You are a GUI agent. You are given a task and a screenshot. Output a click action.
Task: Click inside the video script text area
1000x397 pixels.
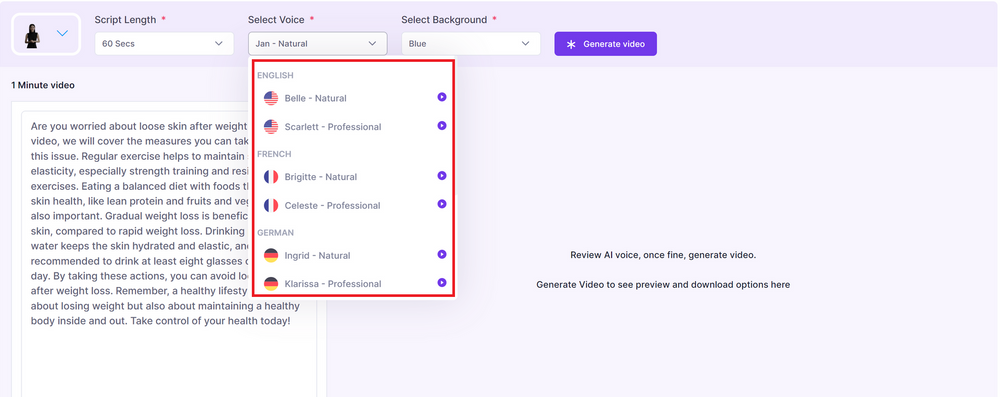[169, 255]
